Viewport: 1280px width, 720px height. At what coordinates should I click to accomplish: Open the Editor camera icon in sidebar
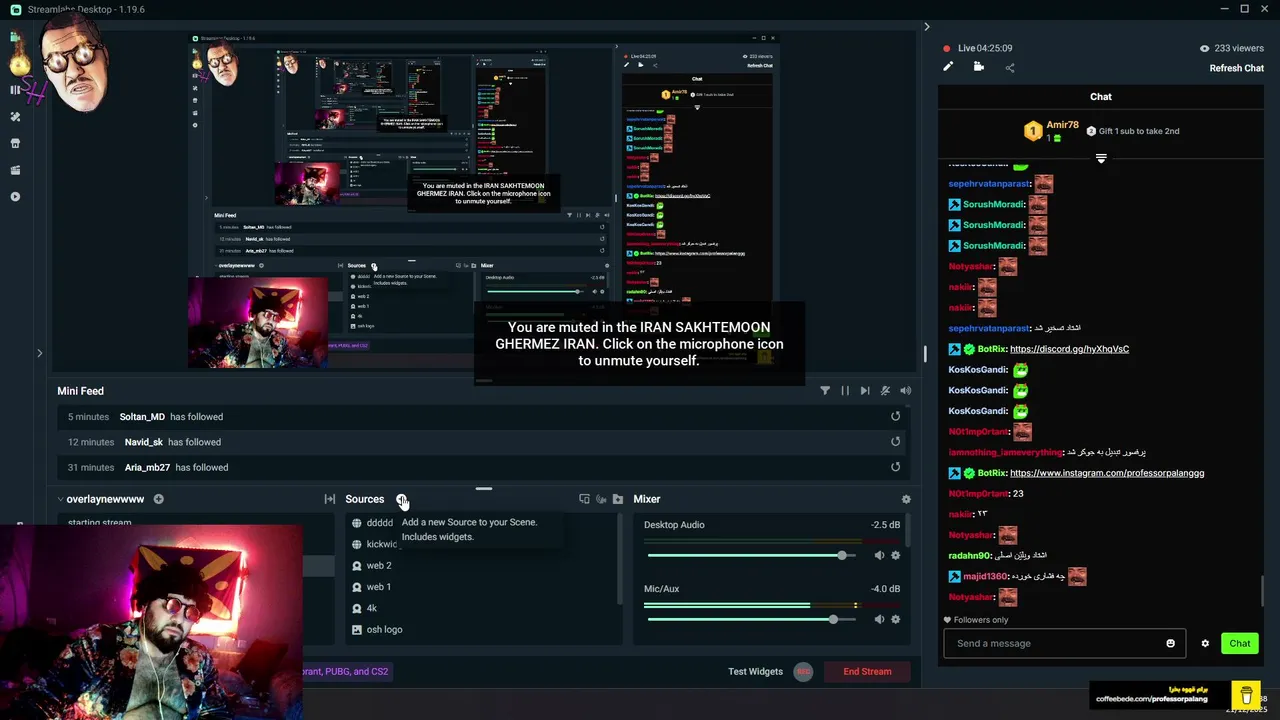pyautogui.click(x=15, y=37)
